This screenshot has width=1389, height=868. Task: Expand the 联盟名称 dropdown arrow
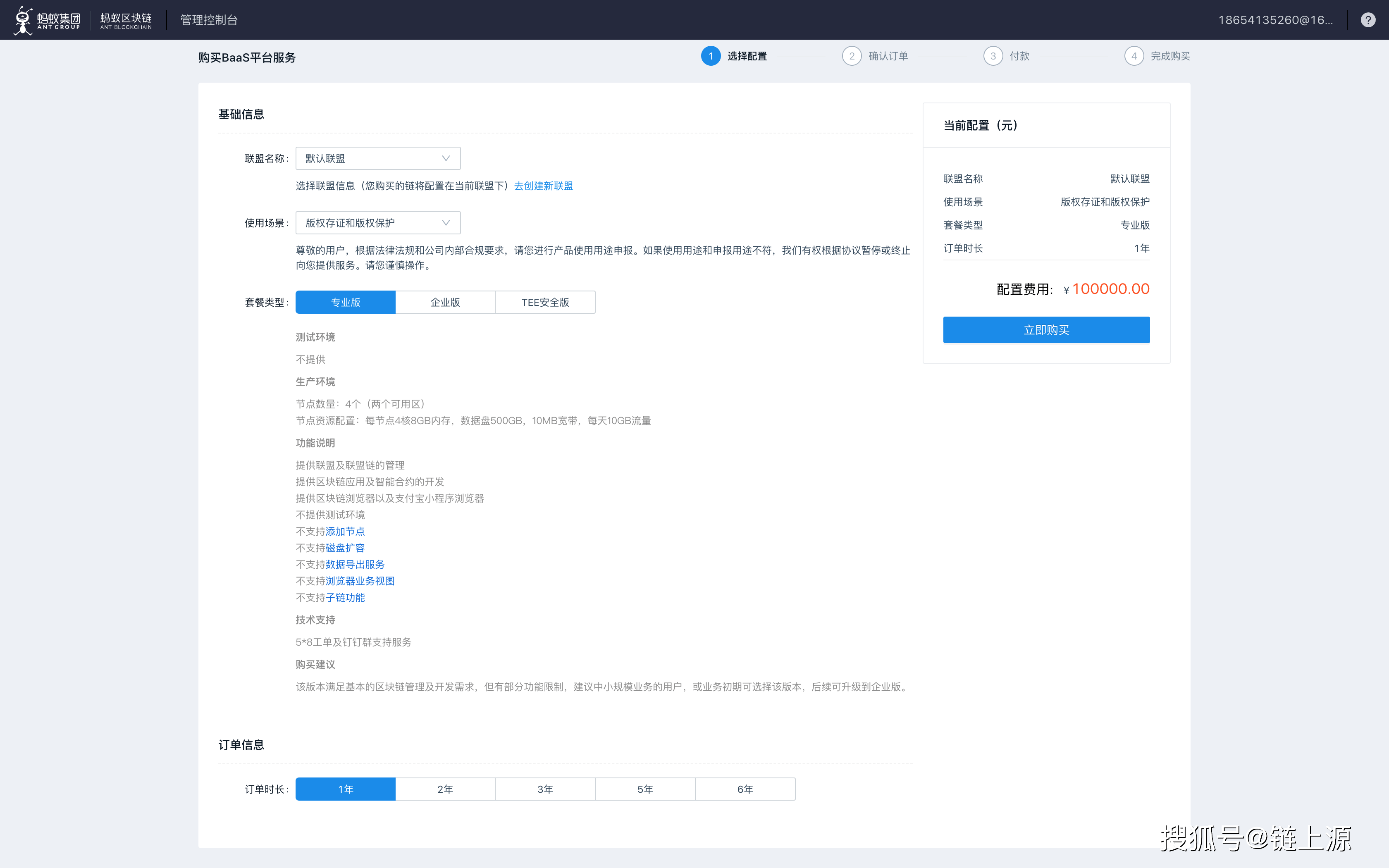click(x=445, y=158)
